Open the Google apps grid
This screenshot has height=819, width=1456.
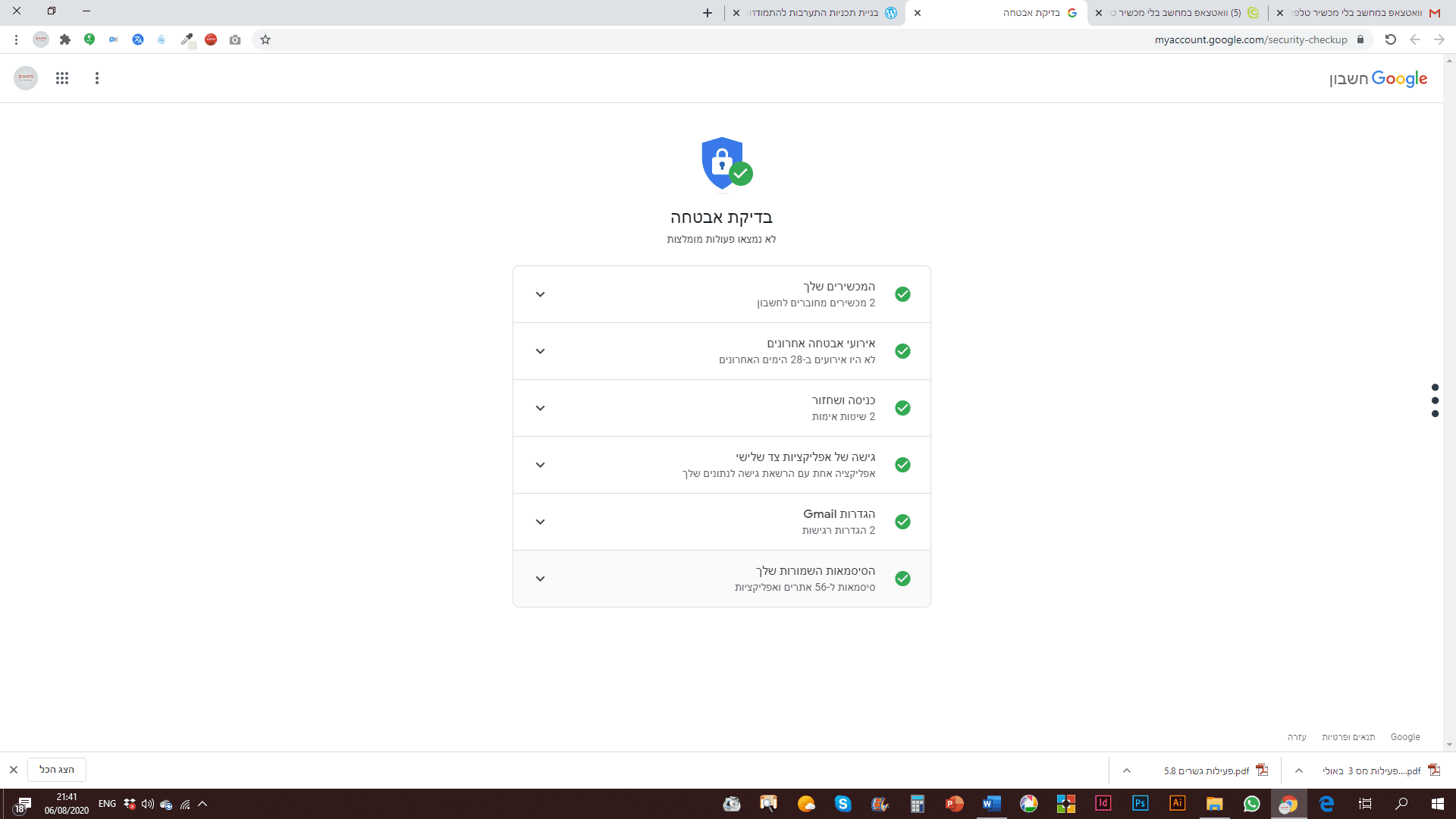click(x=62, y=78)
